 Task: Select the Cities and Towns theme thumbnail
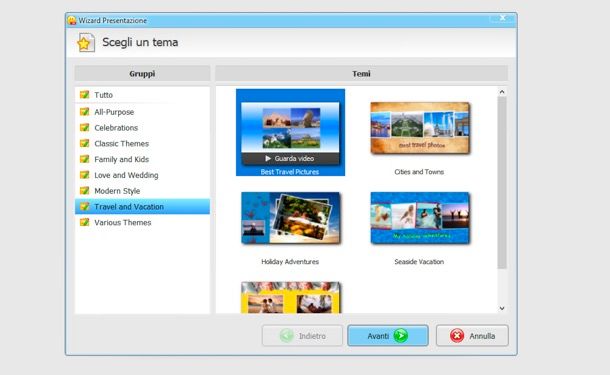420,128
